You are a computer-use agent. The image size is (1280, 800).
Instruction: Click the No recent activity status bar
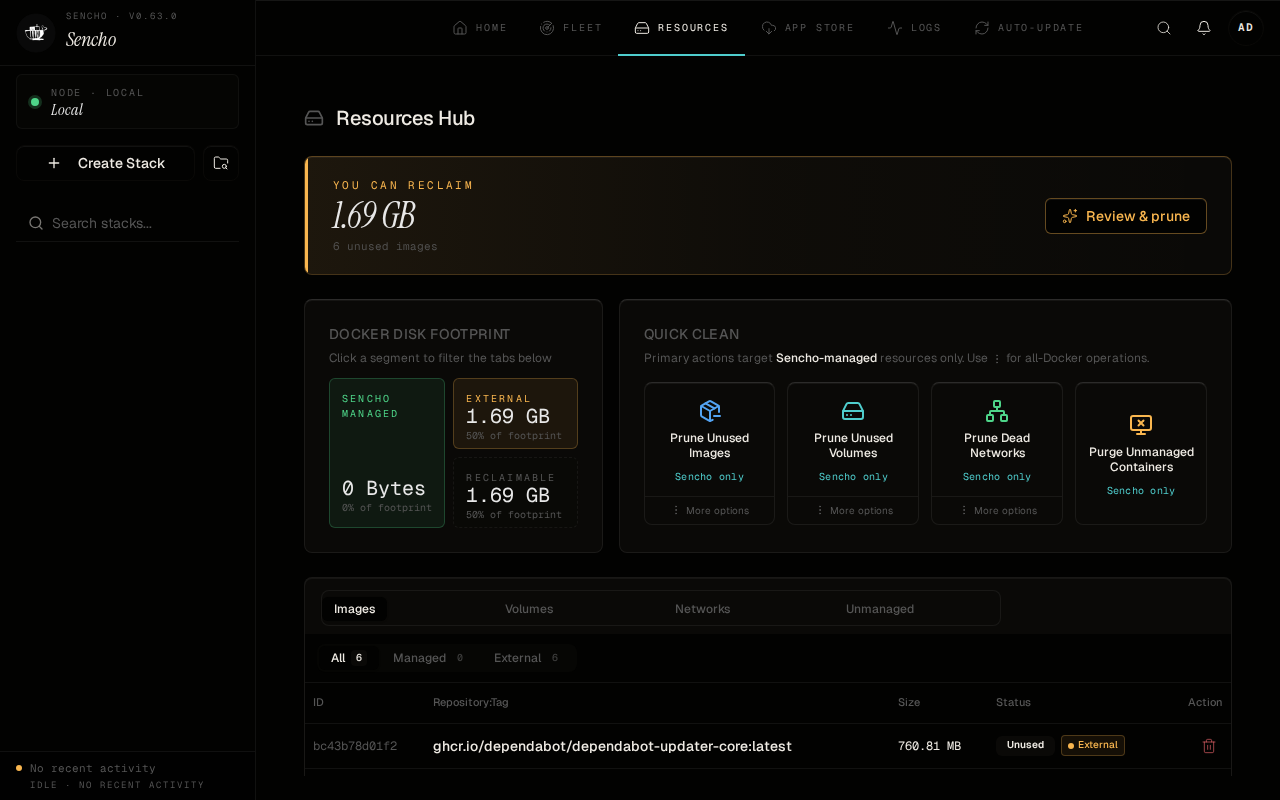pyautogui.click(x=128, y=776)
